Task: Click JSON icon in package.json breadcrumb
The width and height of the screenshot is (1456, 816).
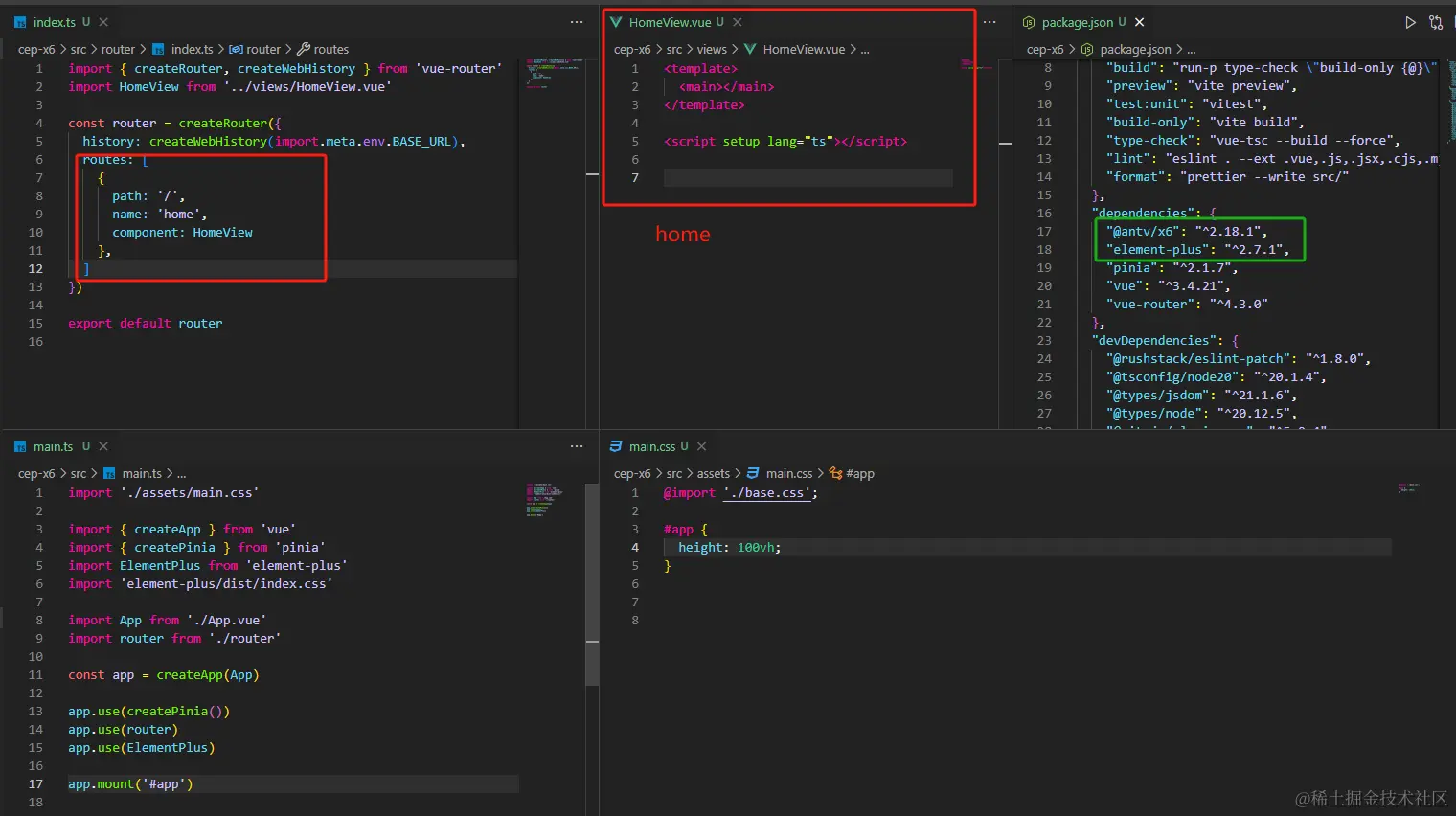Action: coord(1087,49)
